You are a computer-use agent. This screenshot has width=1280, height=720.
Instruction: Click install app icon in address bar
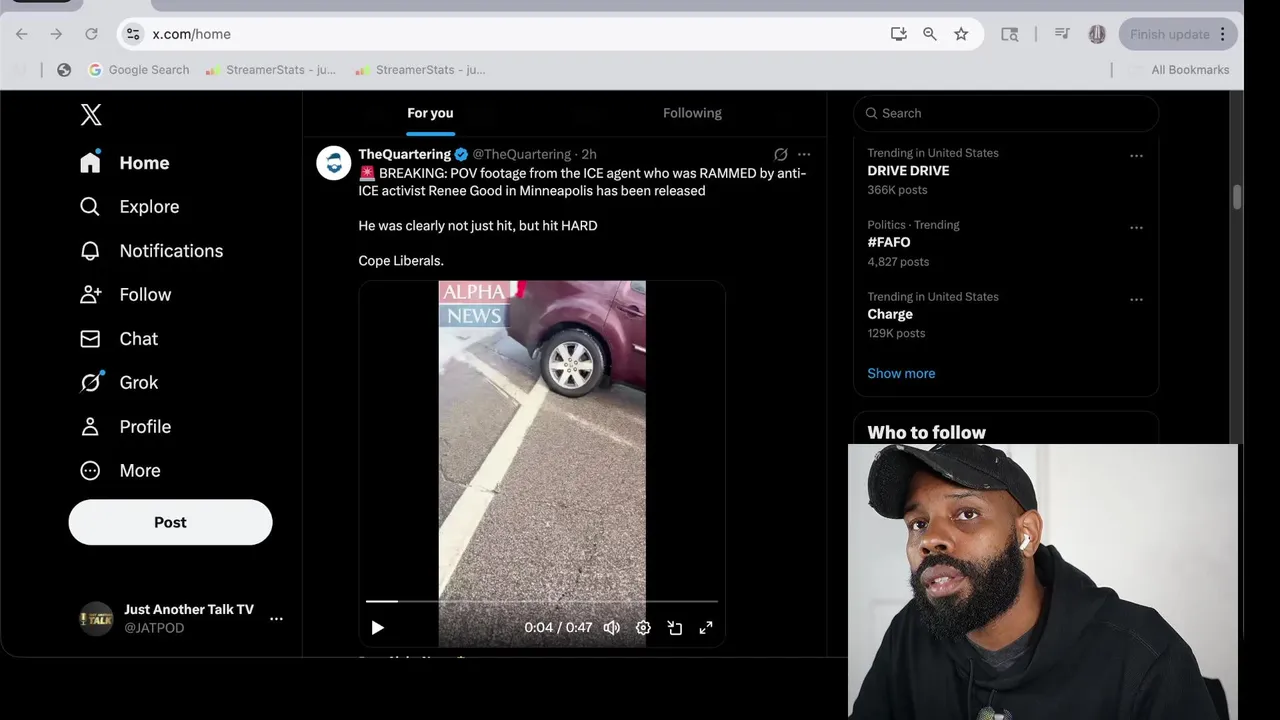pos(899,34)
